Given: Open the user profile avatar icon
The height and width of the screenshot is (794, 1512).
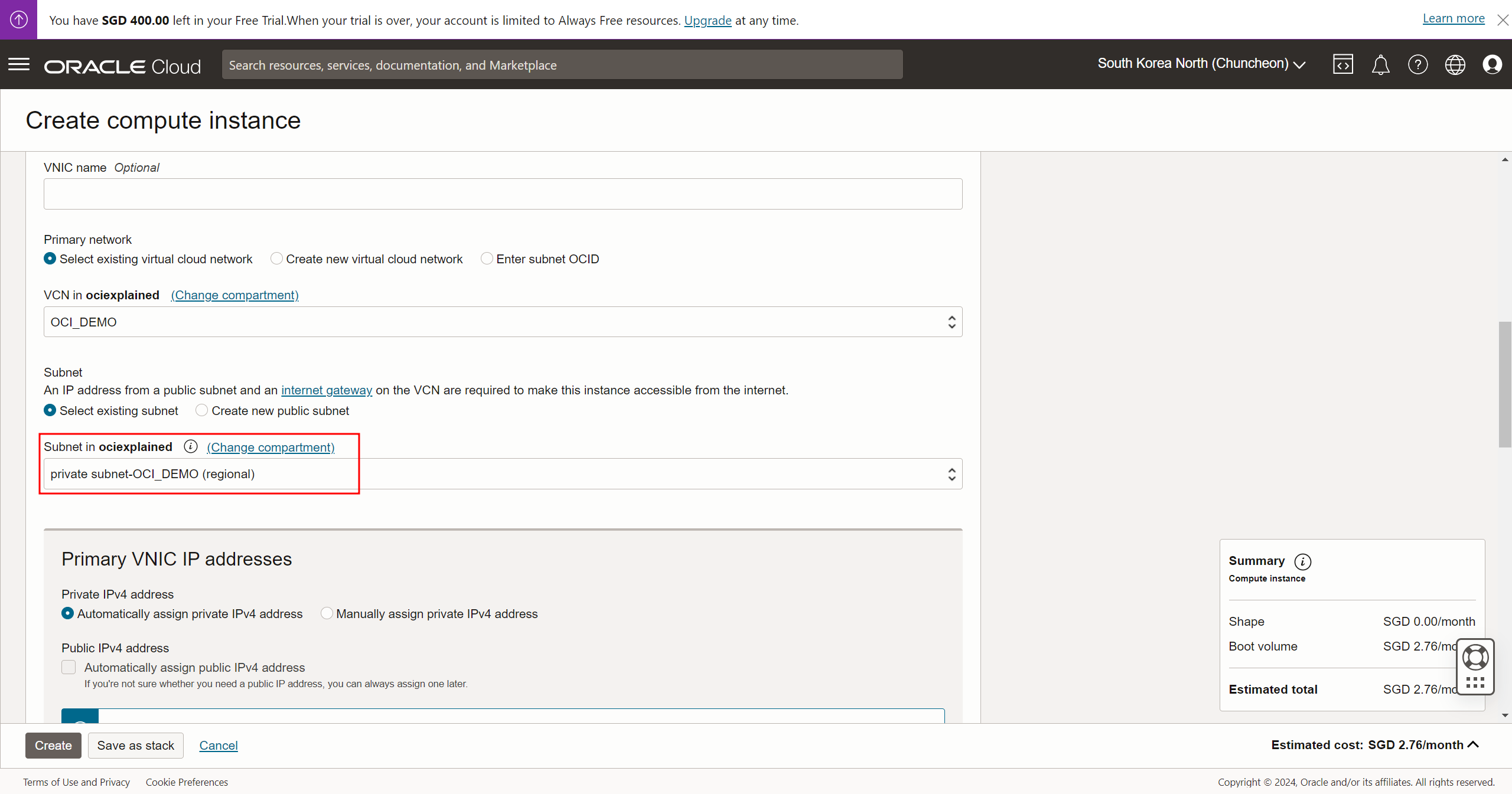Looking at the screenshot, I should click(x=1492, y=64).
